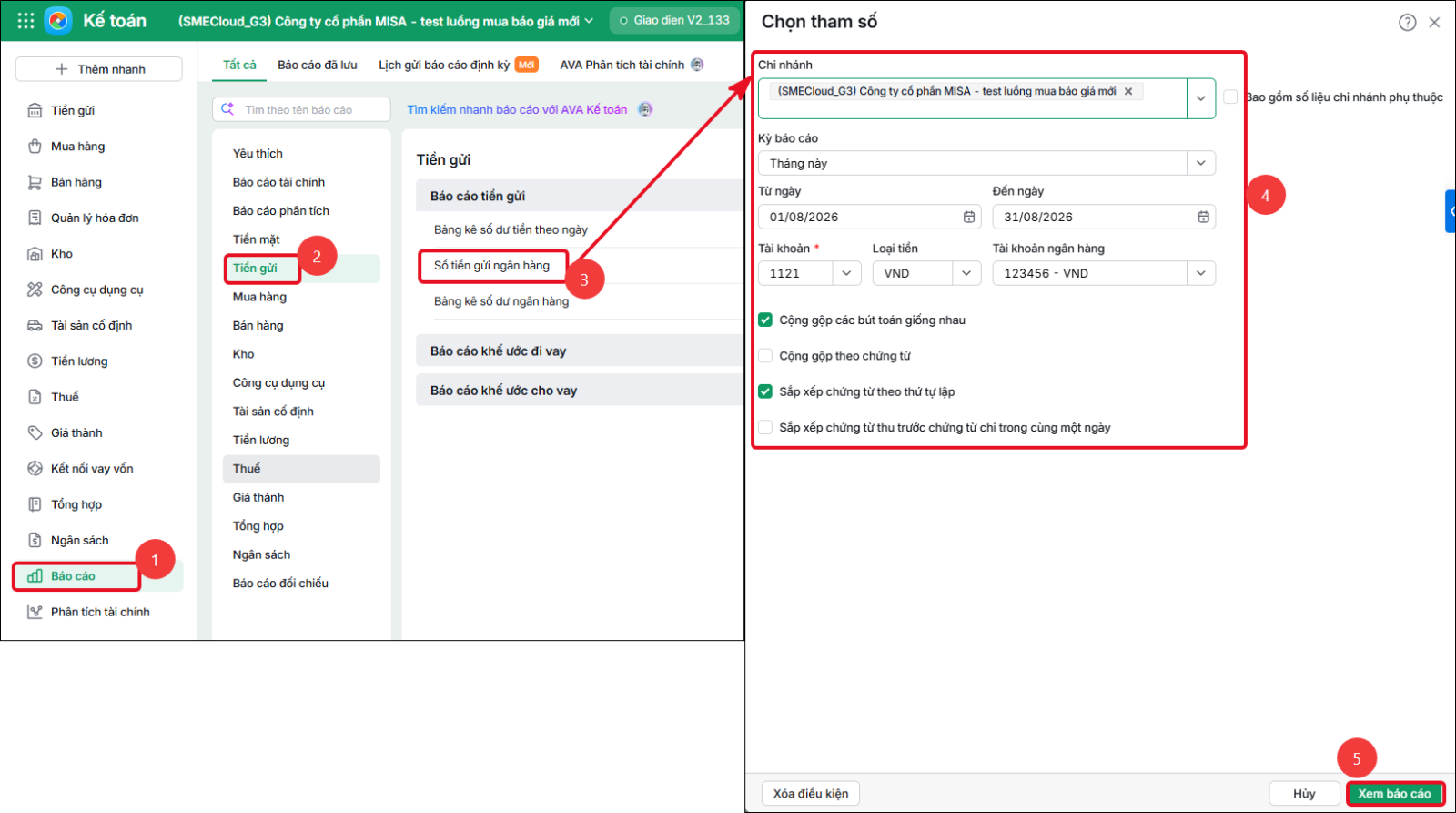Click the Đến ngày date field
The image size is (1456, 813).
coord(1103,217)
